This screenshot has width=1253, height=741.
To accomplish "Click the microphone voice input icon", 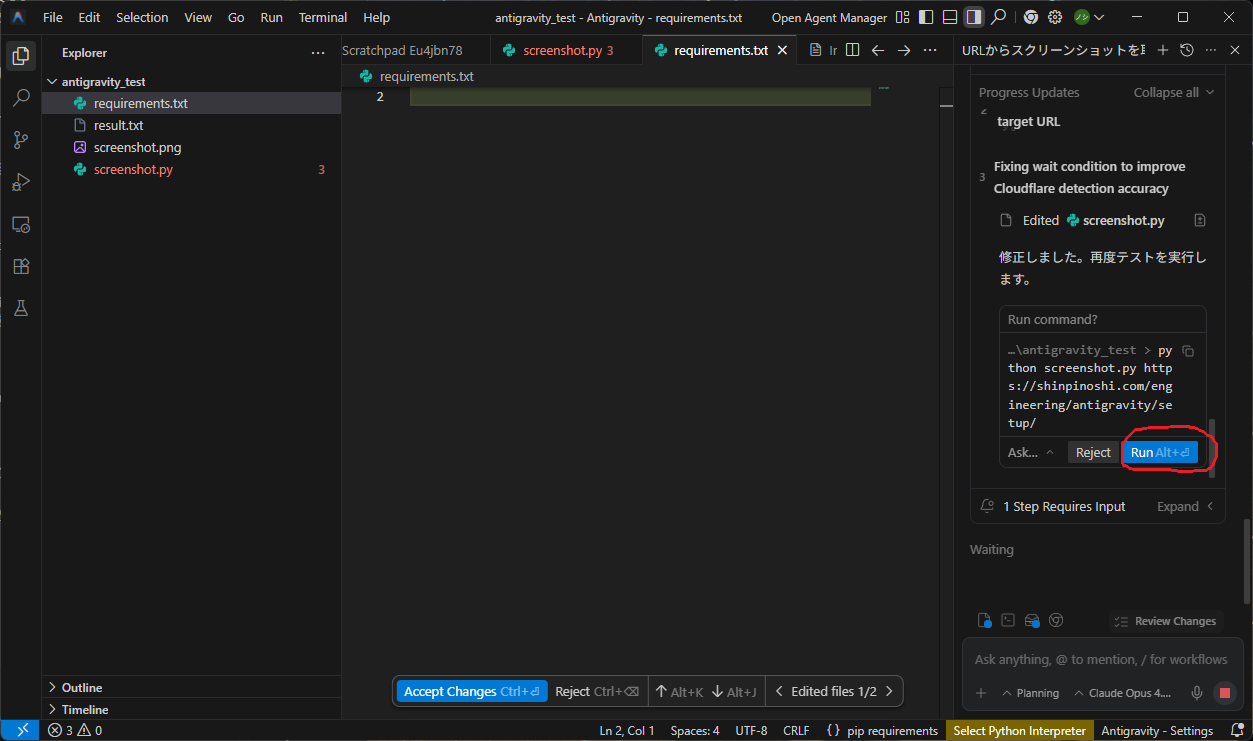I will [1196, 693].
